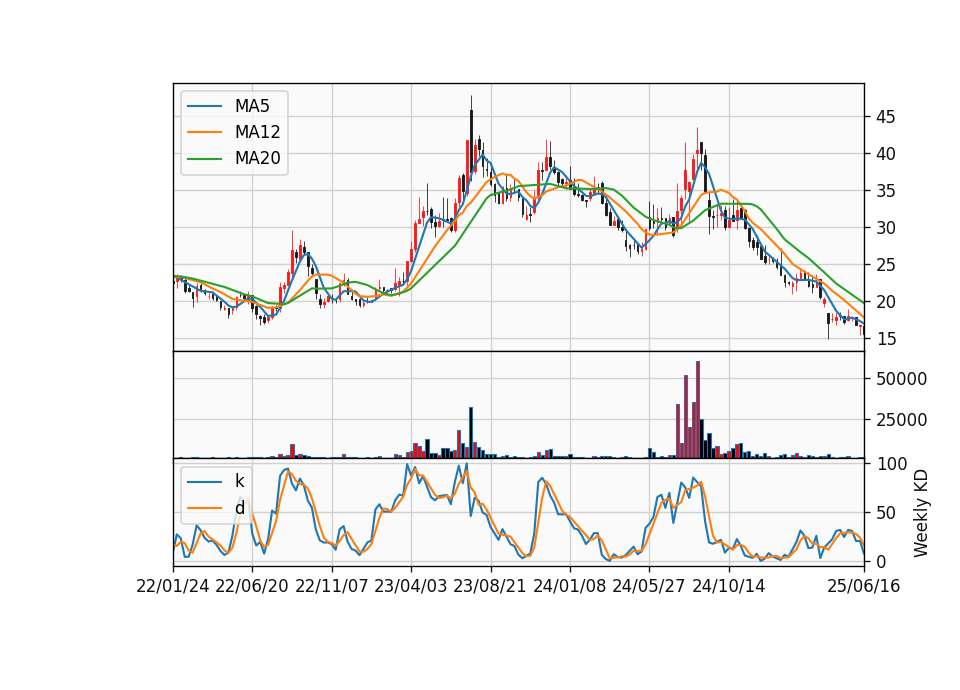This screenshot has height=690, width=960.
Task: Click the price axis value 30
Action: click(886, 228)
